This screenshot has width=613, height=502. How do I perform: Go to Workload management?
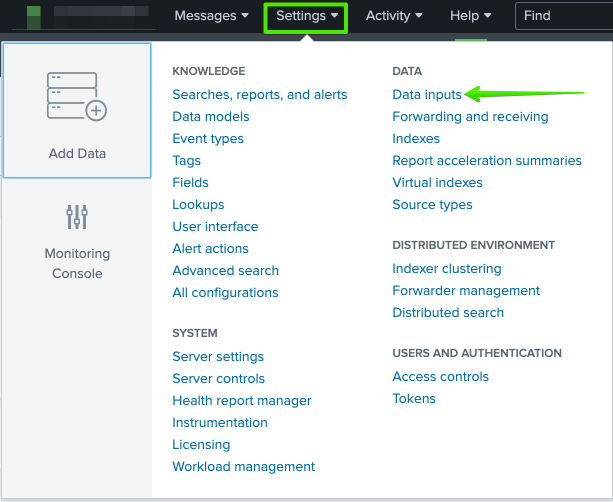(x=243, y=466)
